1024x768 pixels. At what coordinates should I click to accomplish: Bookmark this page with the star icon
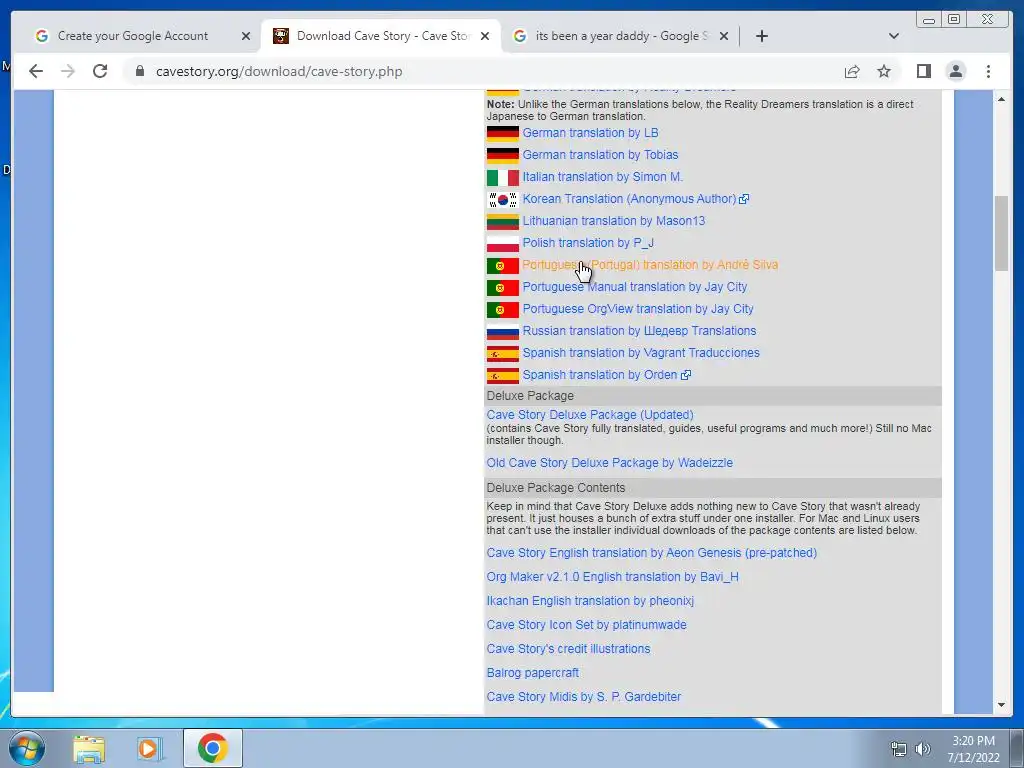click(884, 71)
